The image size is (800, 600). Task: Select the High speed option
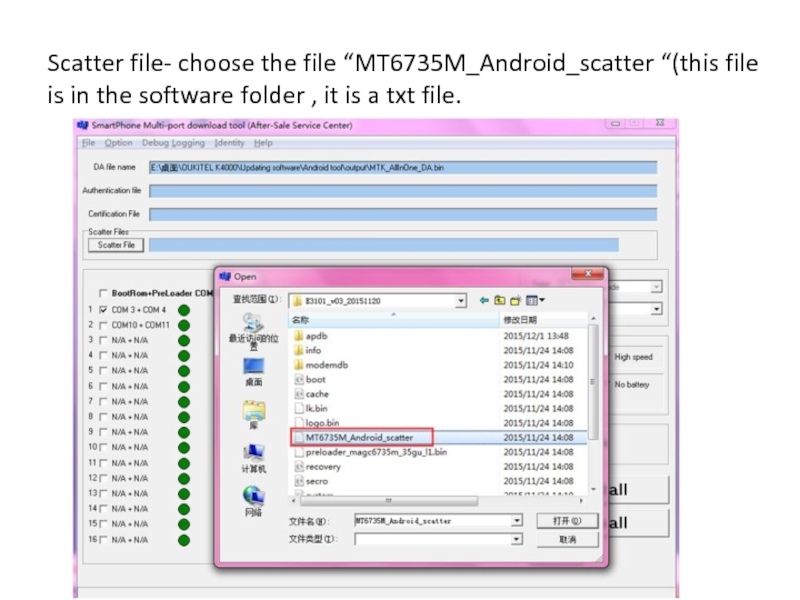tap(633, 357)
